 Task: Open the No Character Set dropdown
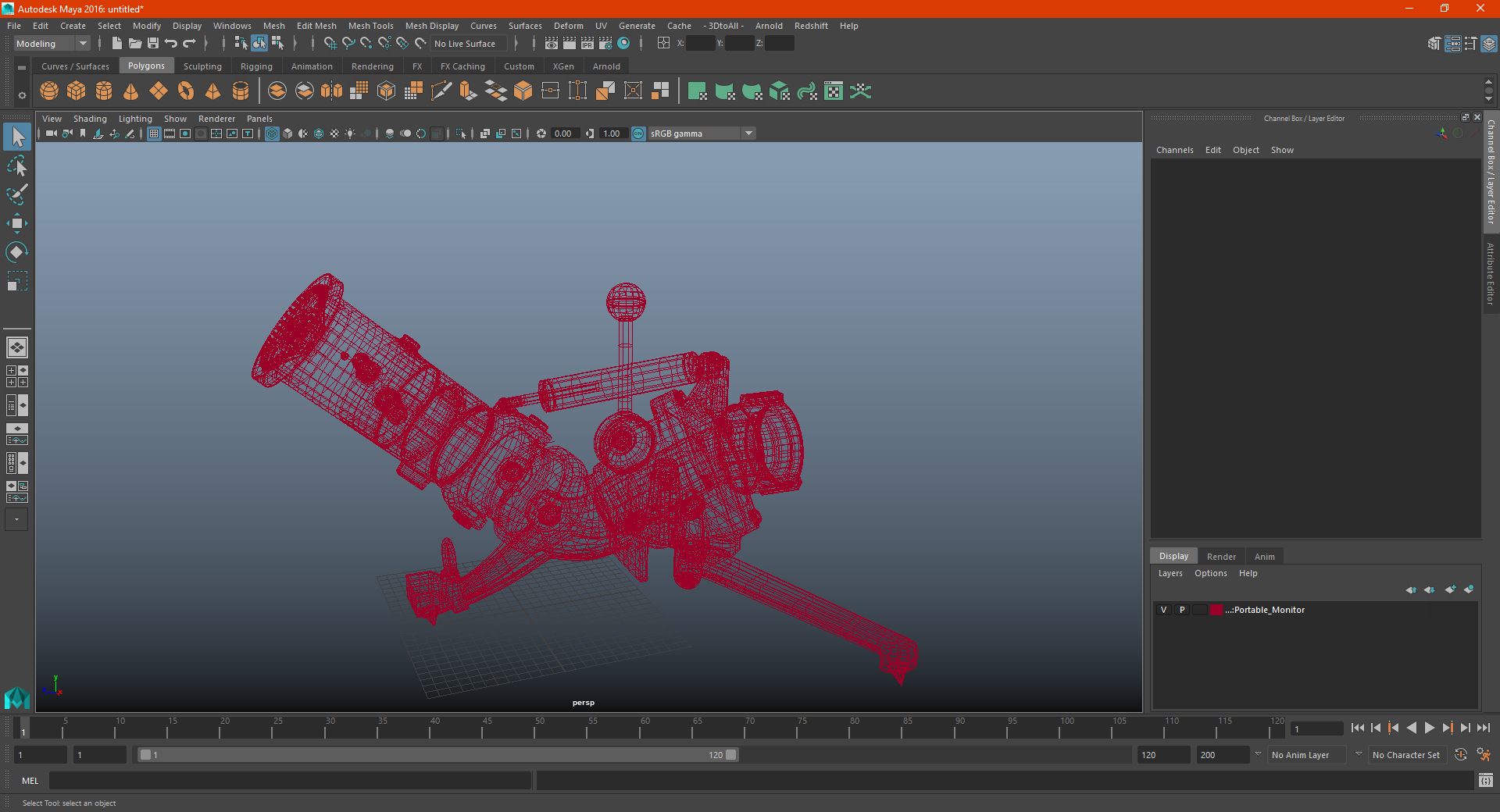[x=1406, y=755]
